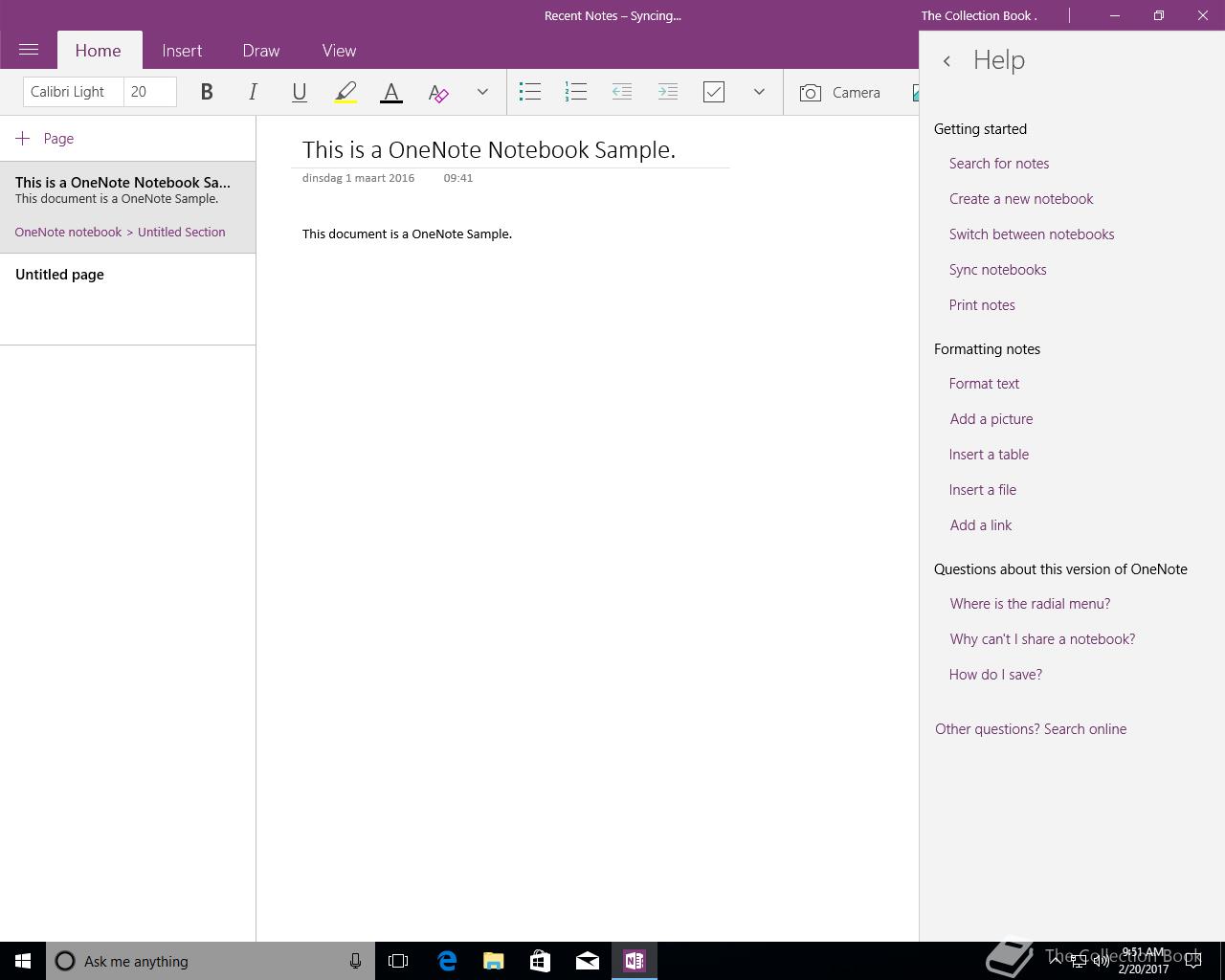
Task: Click the font size box showing 20
Action: coord(150,92)
